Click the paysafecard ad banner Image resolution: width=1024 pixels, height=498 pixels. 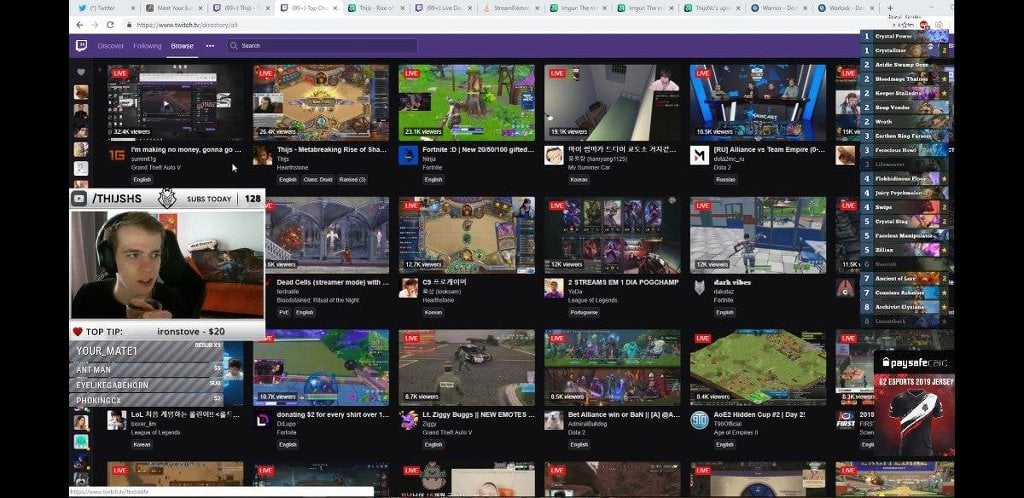914,403
